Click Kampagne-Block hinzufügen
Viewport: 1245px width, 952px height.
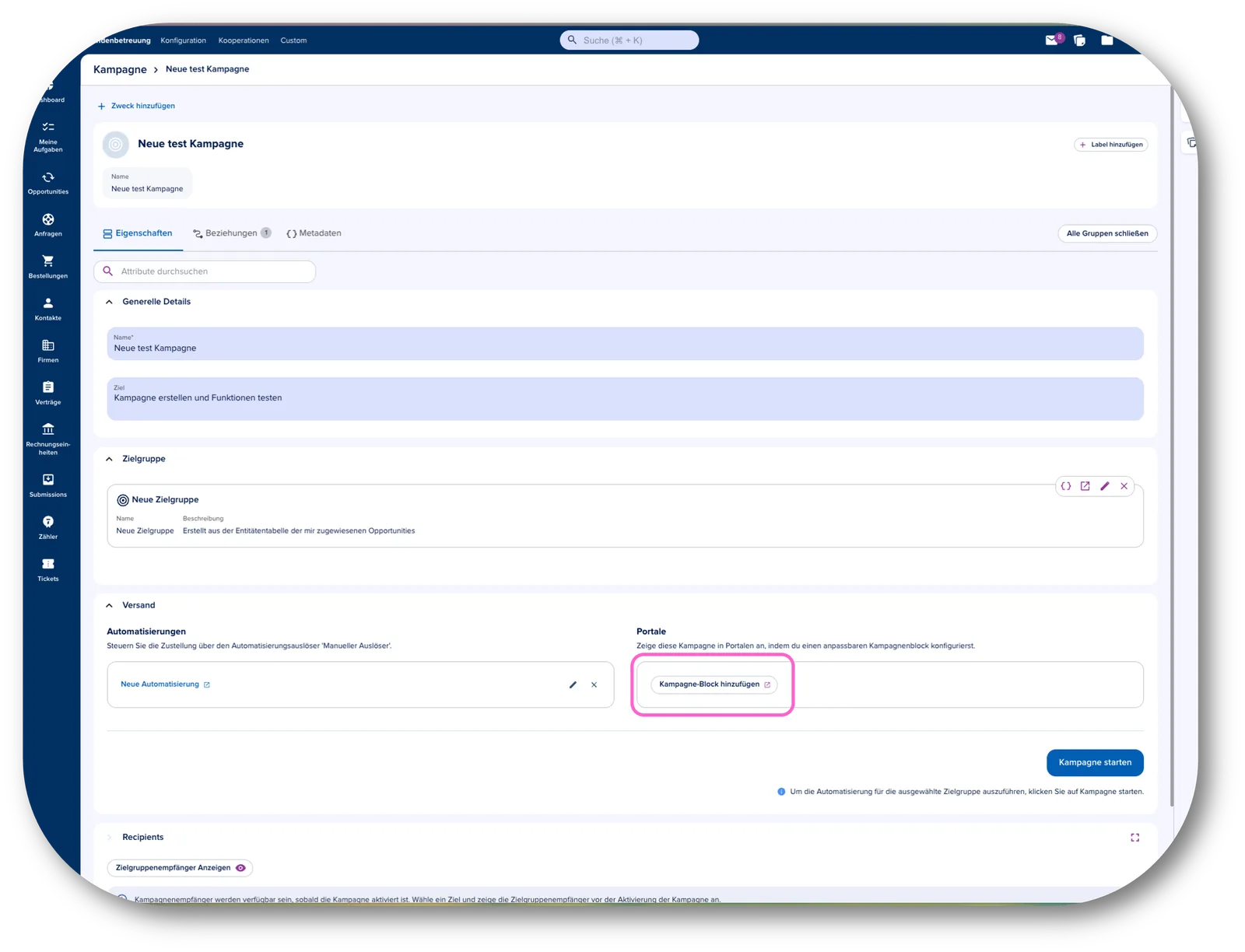(714, 684)
